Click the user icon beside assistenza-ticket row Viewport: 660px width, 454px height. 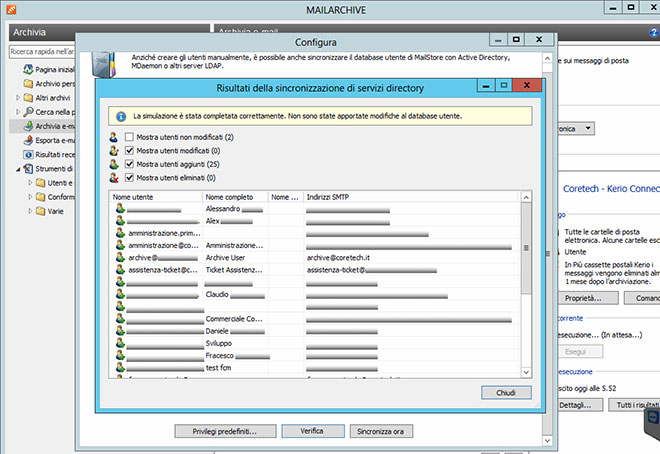point(119,270)
